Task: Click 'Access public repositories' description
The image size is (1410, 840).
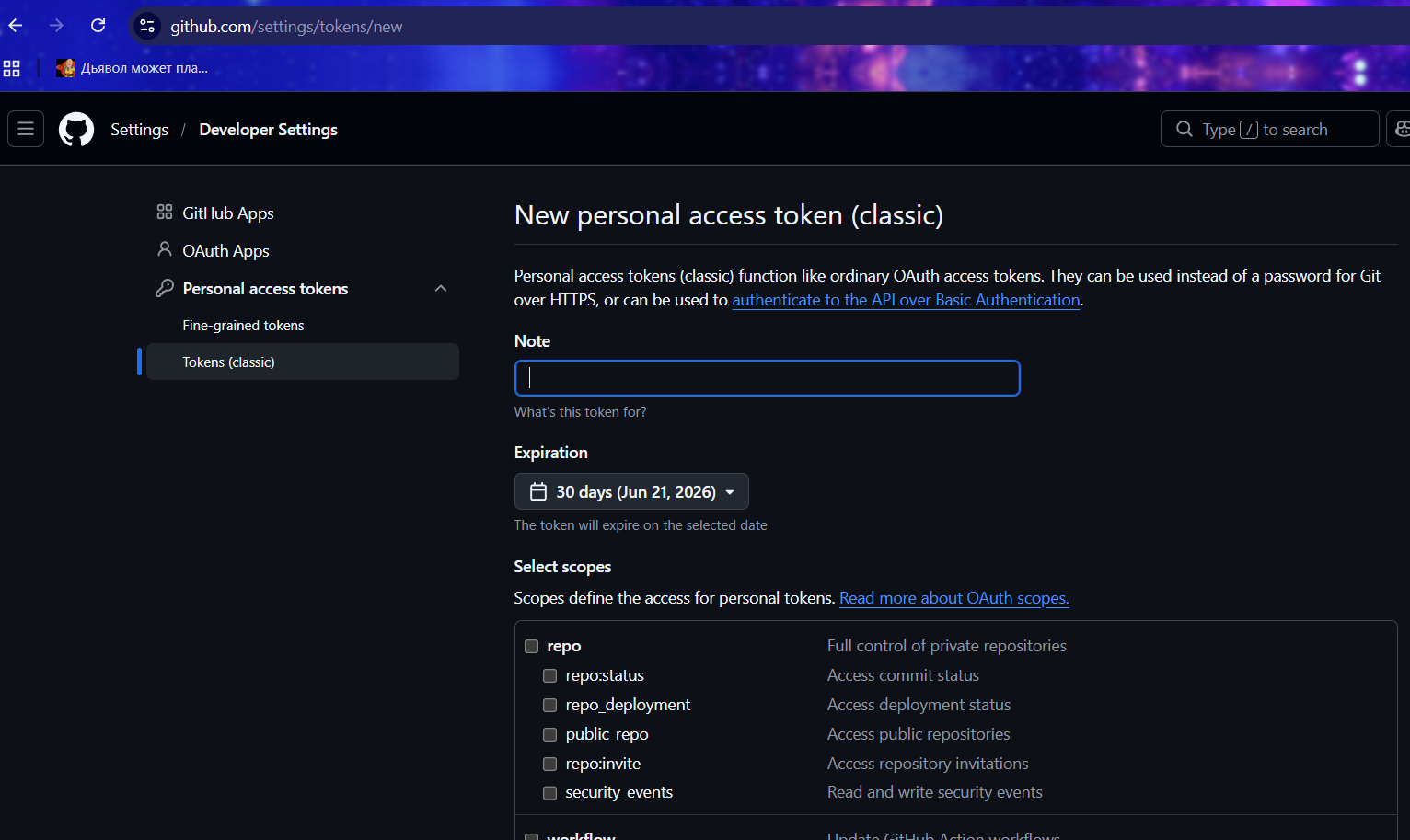Action: click(x=919, y=734)
